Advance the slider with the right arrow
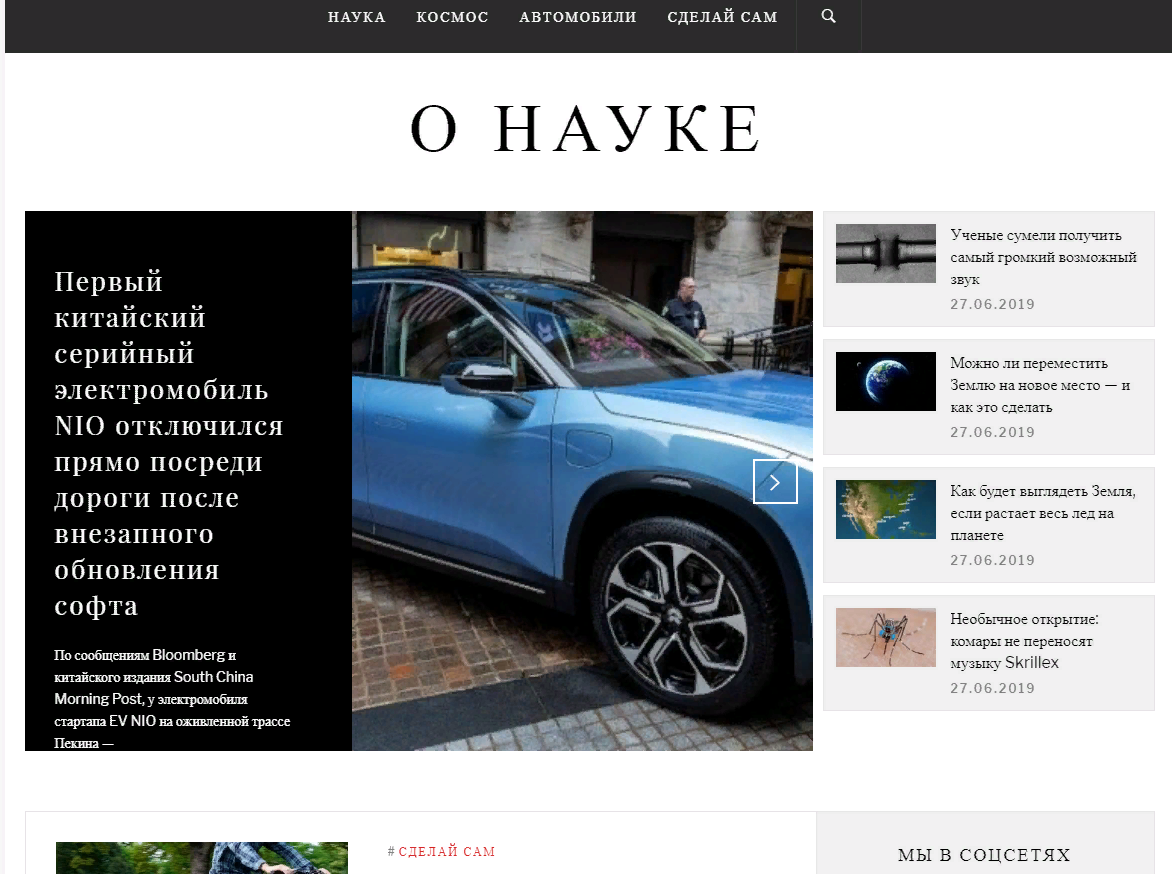The image size is (1172, 874). pos(775,481)
